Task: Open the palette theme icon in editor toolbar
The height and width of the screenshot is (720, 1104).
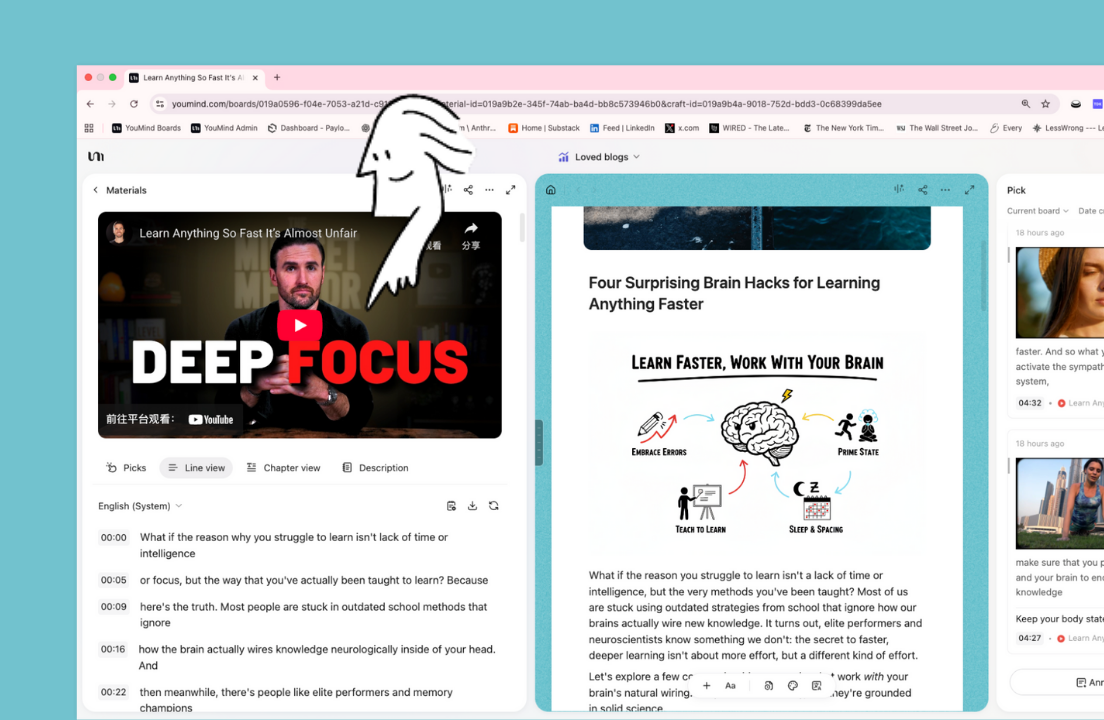Action: pyautogui.click(x=793, y=686)
